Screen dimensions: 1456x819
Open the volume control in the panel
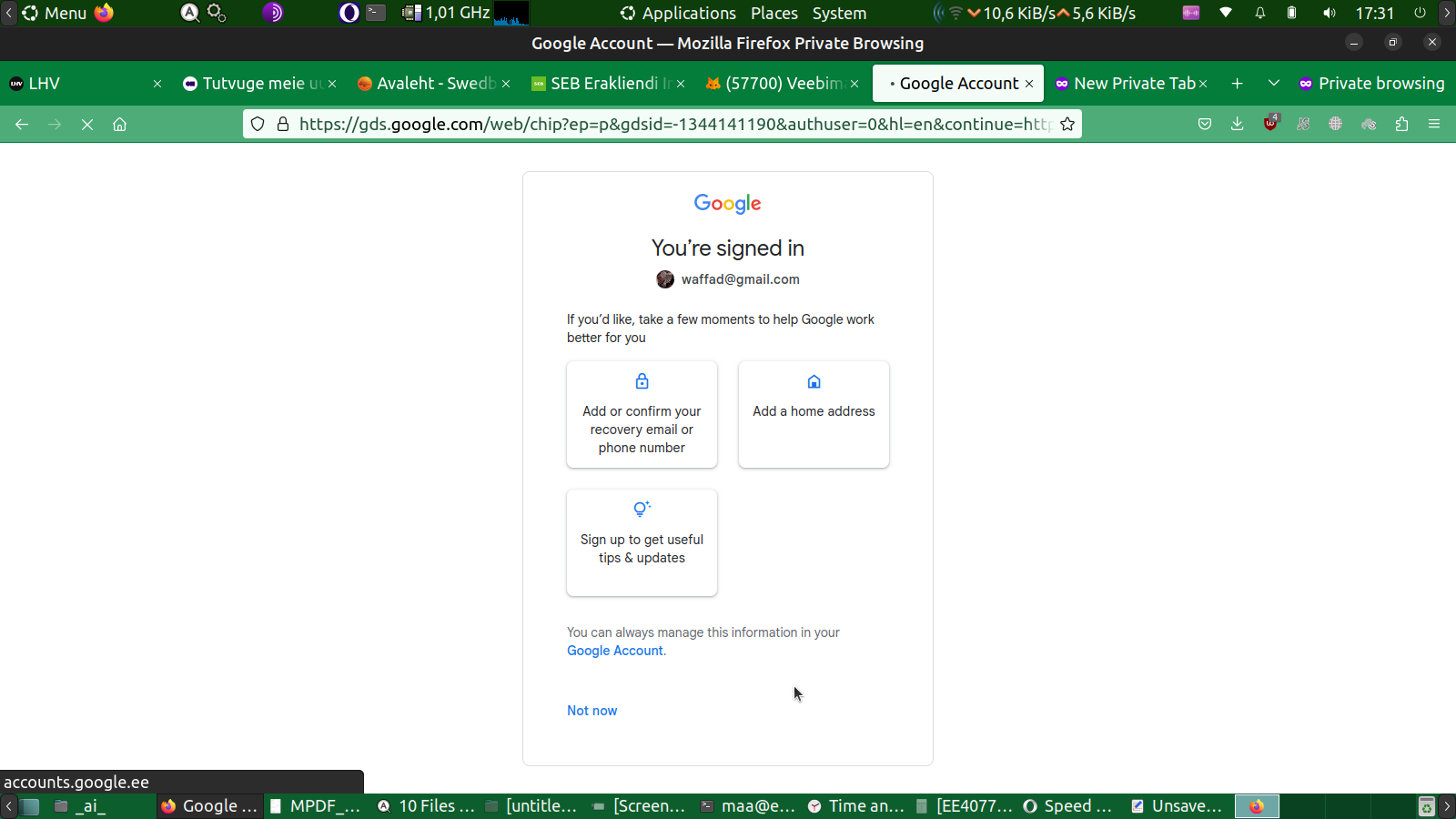click(1330, 13)
